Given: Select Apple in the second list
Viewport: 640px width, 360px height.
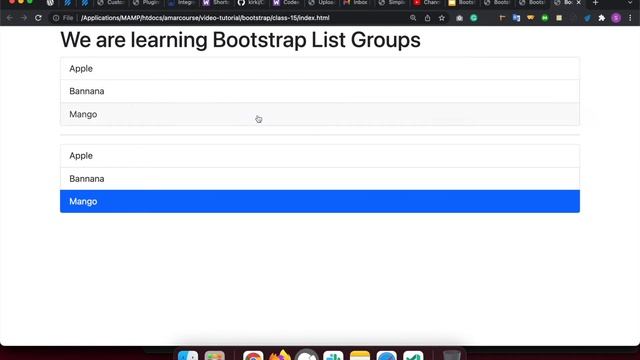Looking at the screenshot, I should [x=320, y=156].
